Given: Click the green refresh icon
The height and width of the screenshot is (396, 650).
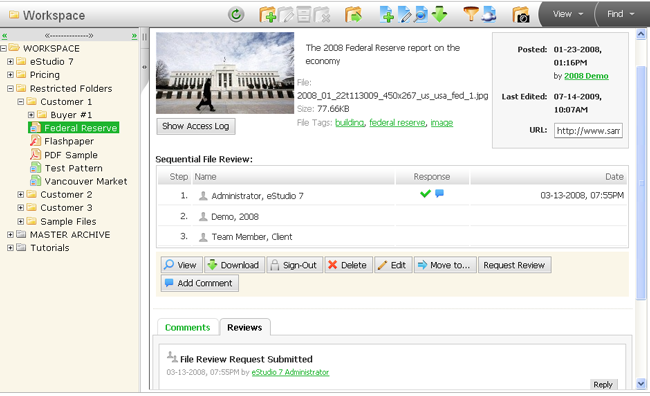Looking at the screenshot, I should coord(236,15).
